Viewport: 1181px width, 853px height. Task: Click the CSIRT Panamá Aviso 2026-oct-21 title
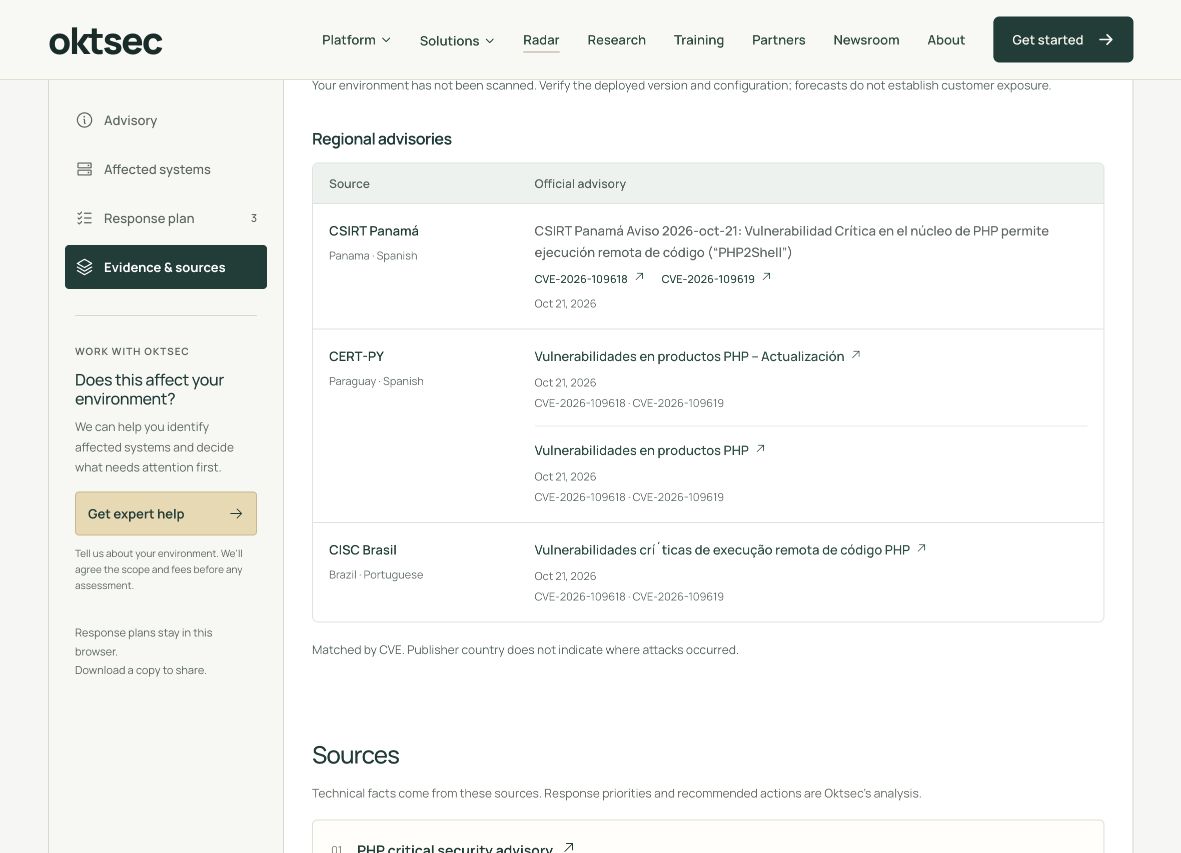click(x=792, y=241)
